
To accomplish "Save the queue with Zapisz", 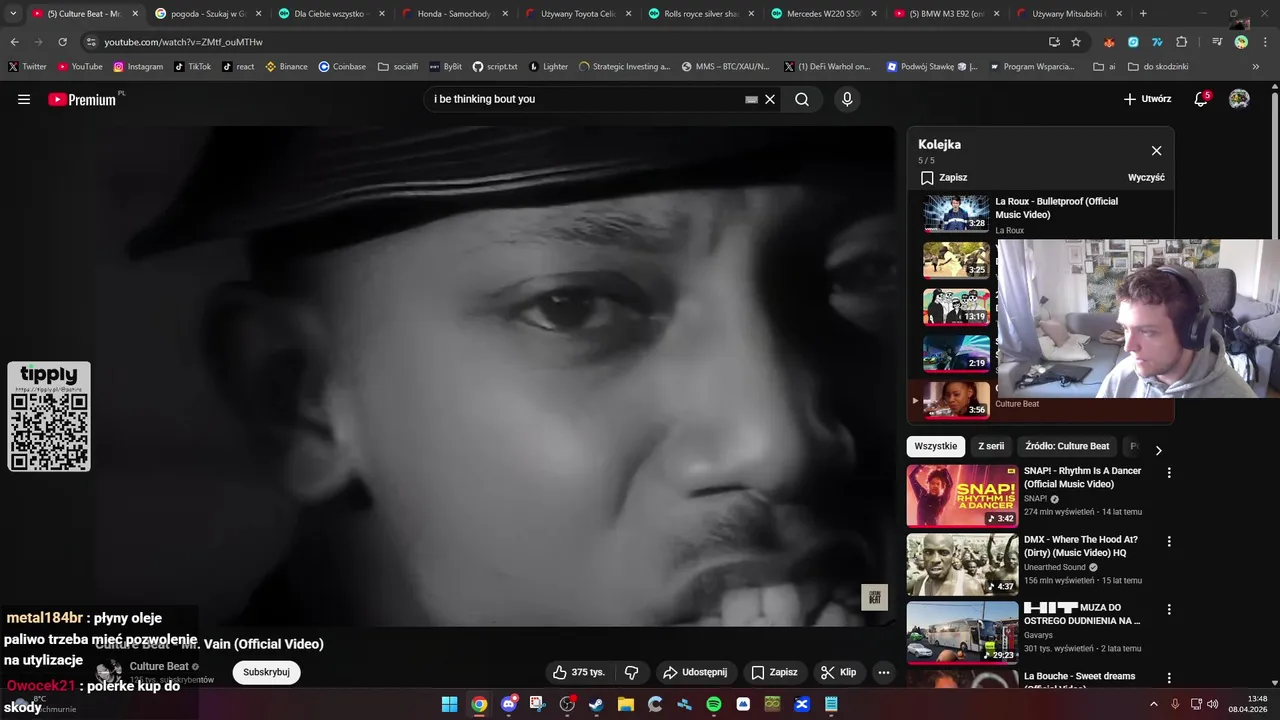I will (944, 177).
